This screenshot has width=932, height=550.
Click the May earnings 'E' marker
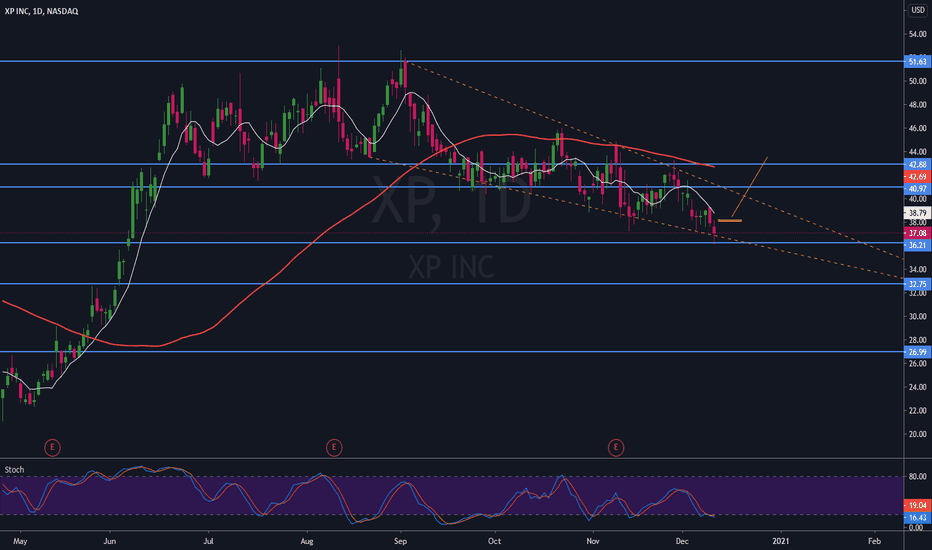click(x=52, y=447)
